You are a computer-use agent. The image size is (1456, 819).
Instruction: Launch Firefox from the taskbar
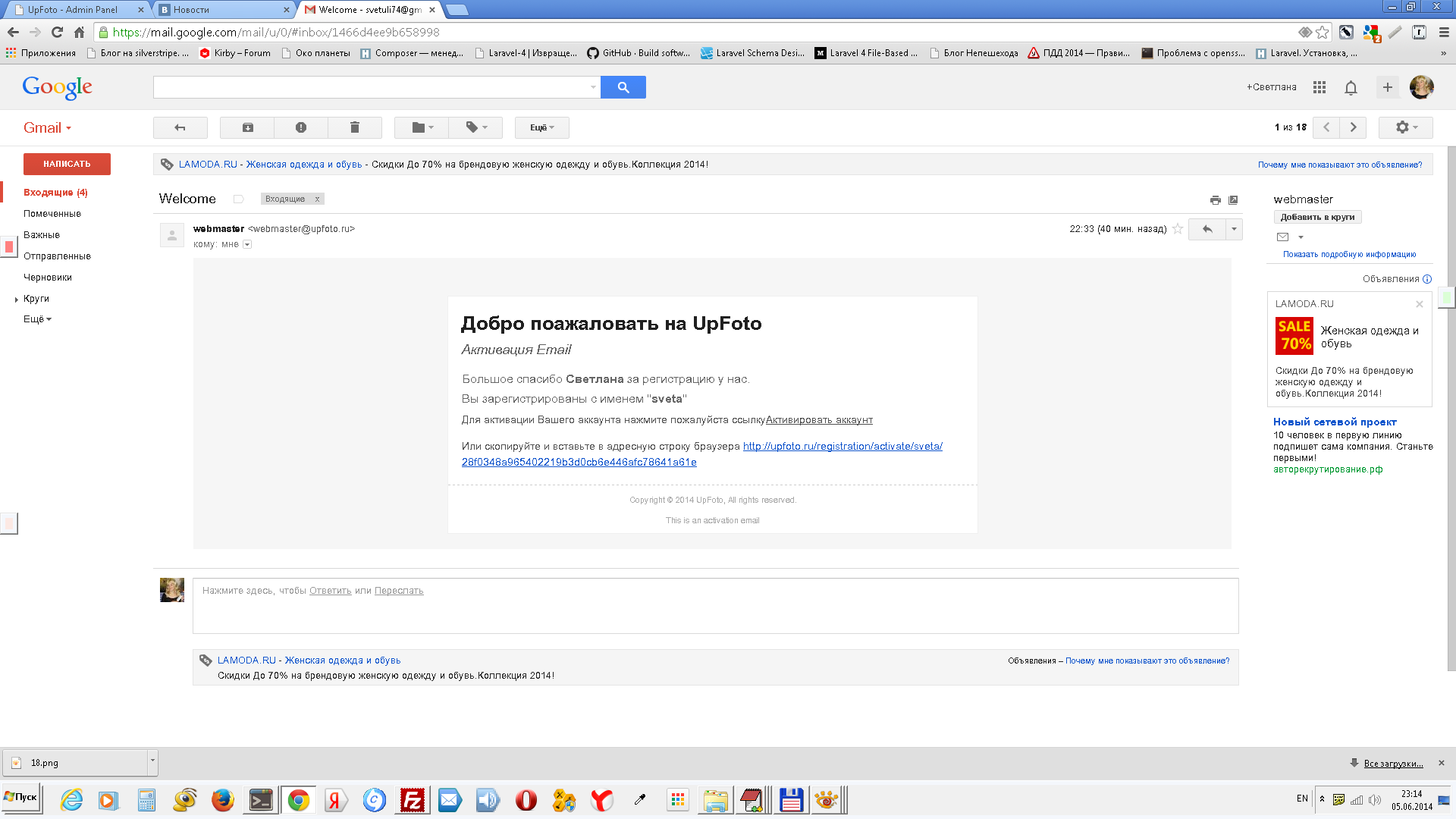pyautogui.click(x=222, y=800)
